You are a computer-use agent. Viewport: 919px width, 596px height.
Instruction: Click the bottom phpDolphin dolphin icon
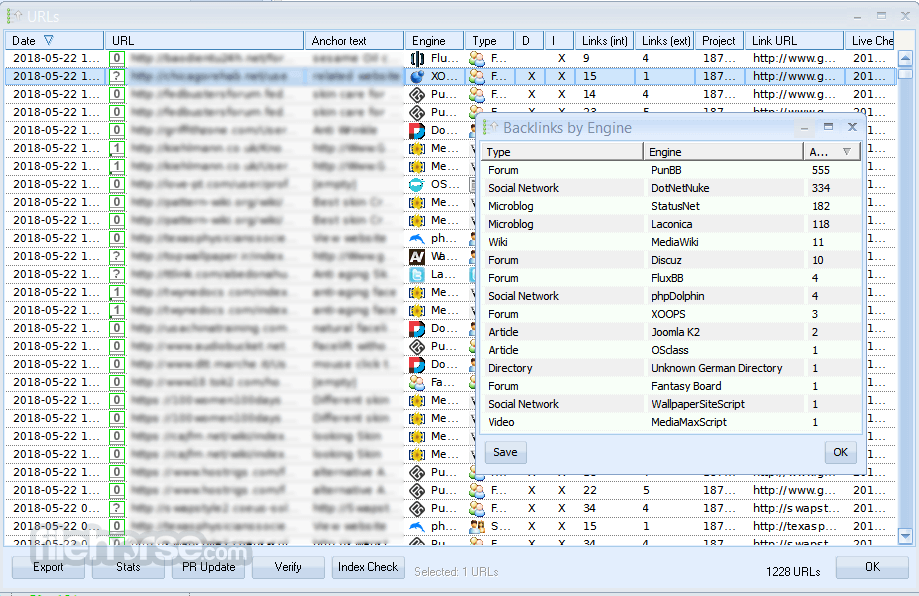(x=417, y=526)
